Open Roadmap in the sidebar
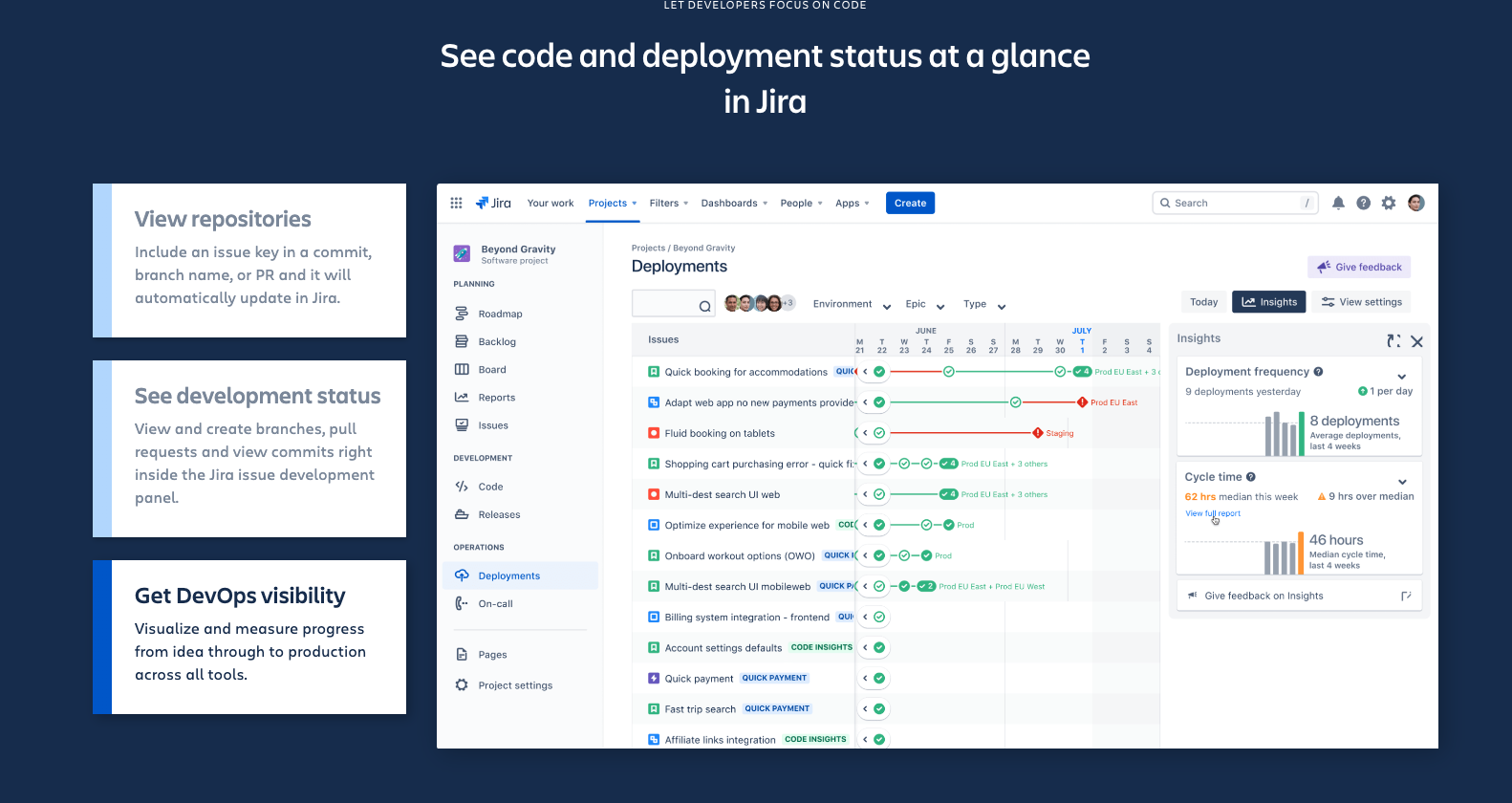Viewport: 1512px width, 803px height. point(500,314)
